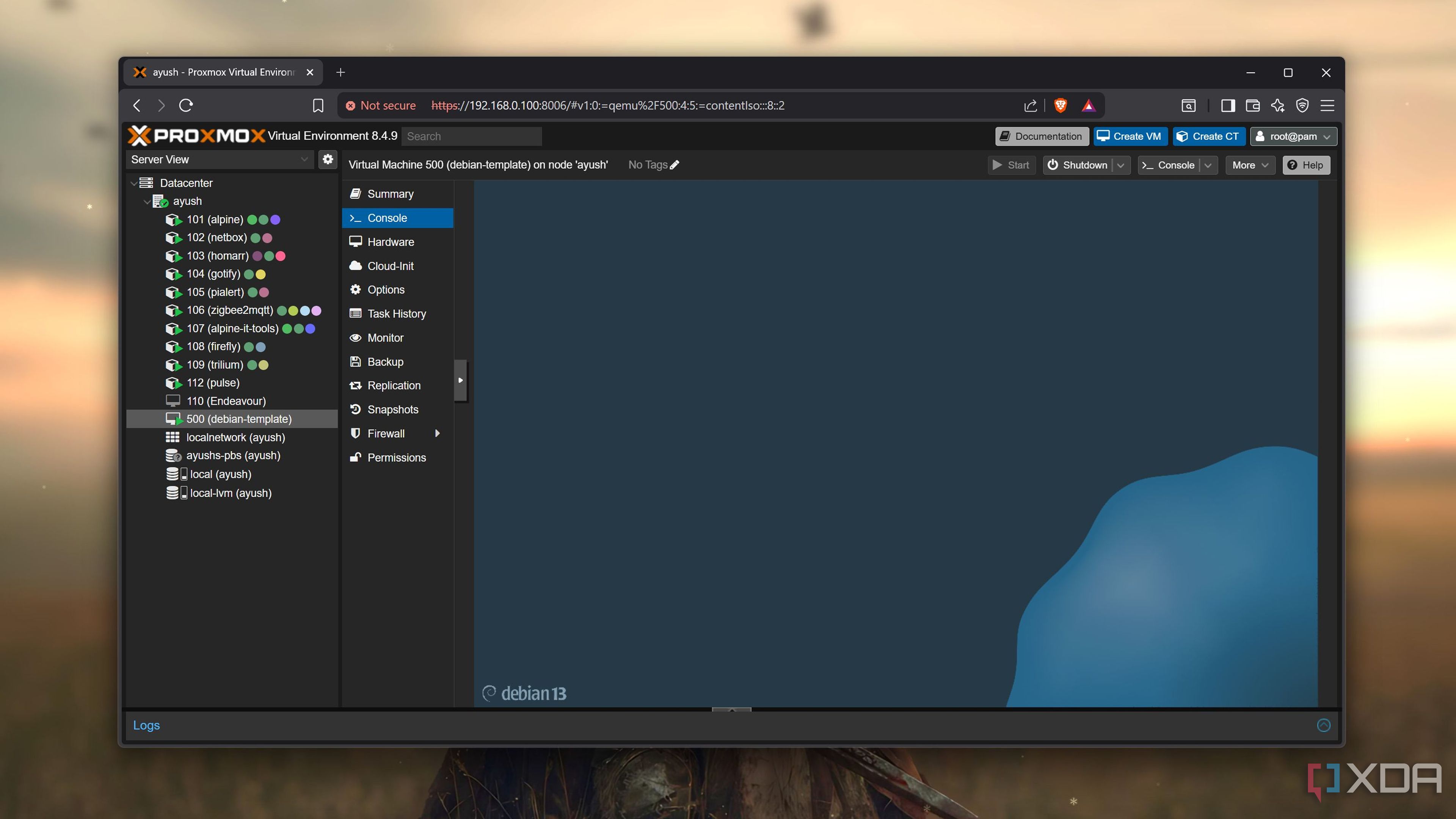Image resolution: width=1456 pixels, height=819 pixels.
Task: Open the Backup section
Action: (x=397, y=362)
